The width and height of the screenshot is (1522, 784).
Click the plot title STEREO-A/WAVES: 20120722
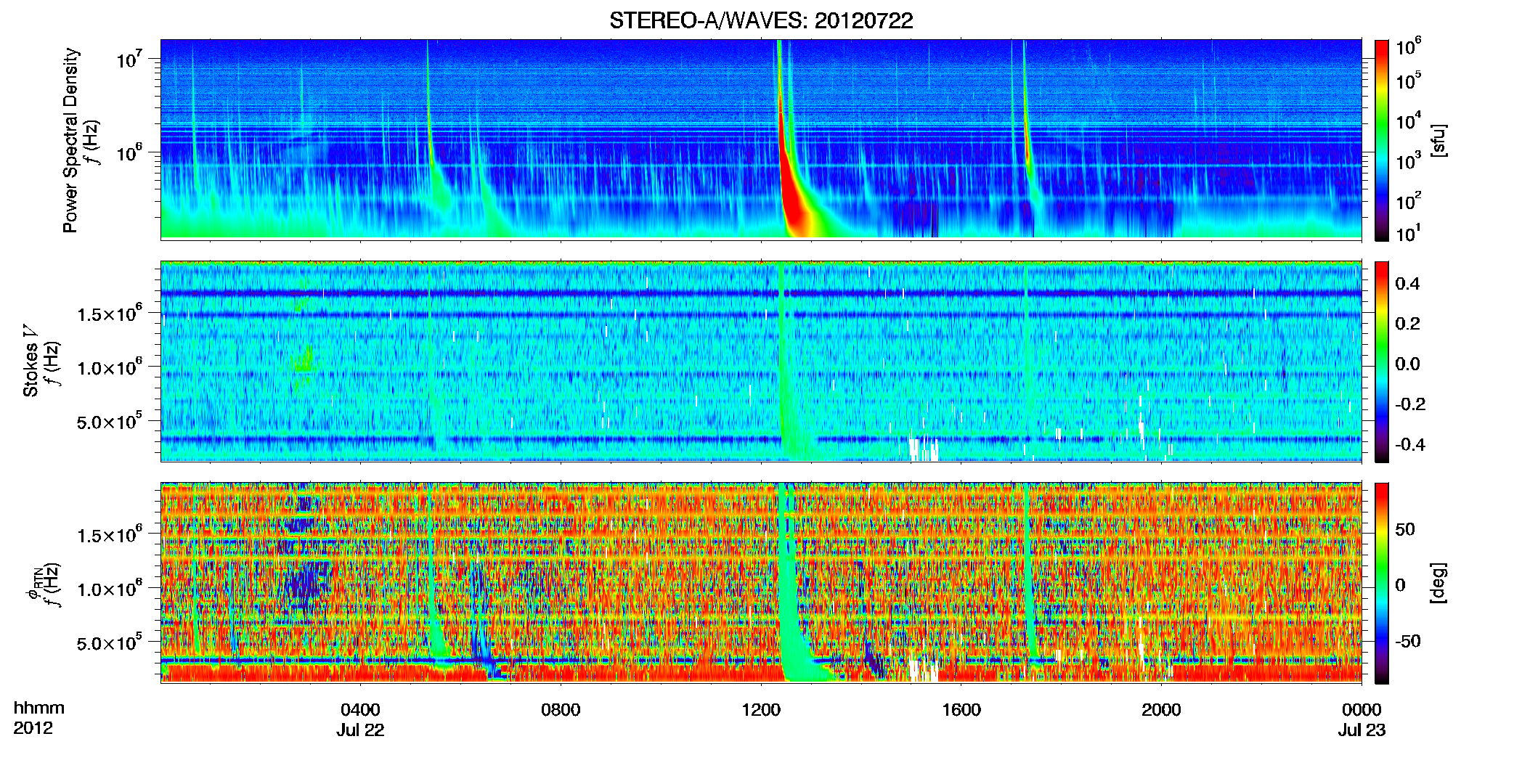coord(761,20)
